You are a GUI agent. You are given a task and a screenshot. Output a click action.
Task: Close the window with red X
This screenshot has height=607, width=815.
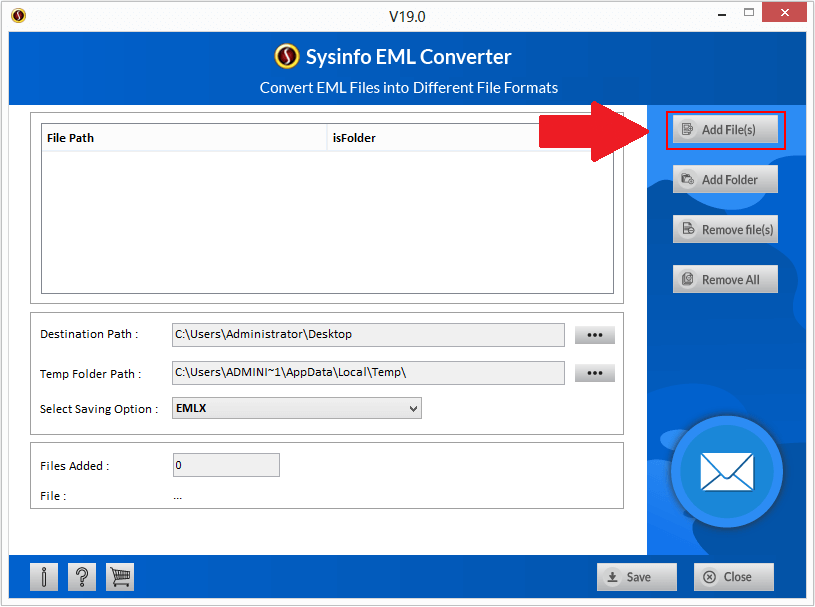click(784, 12)
